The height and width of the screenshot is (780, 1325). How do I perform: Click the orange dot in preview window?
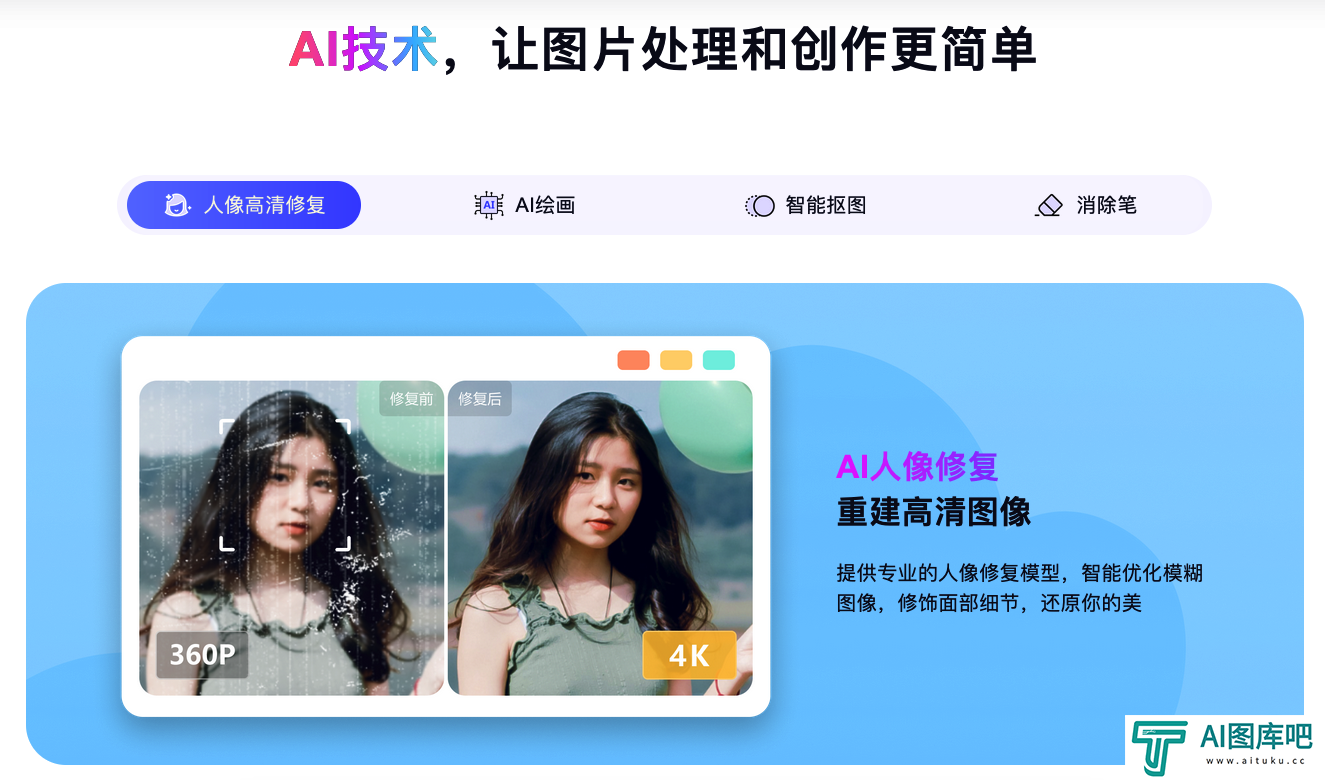634,360
